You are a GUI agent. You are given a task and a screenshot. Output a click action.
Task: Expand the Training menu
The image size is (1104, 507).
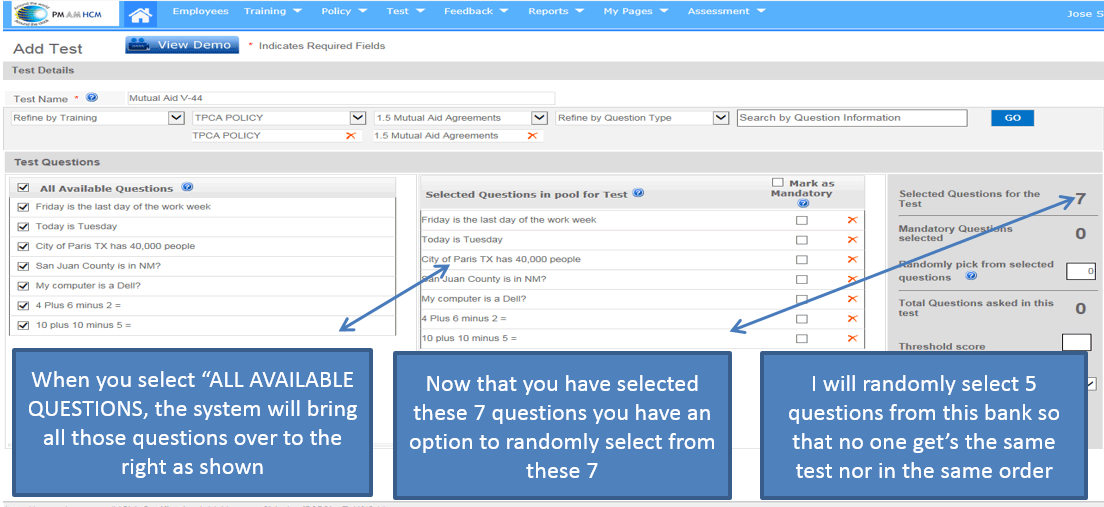click(272, 11)
